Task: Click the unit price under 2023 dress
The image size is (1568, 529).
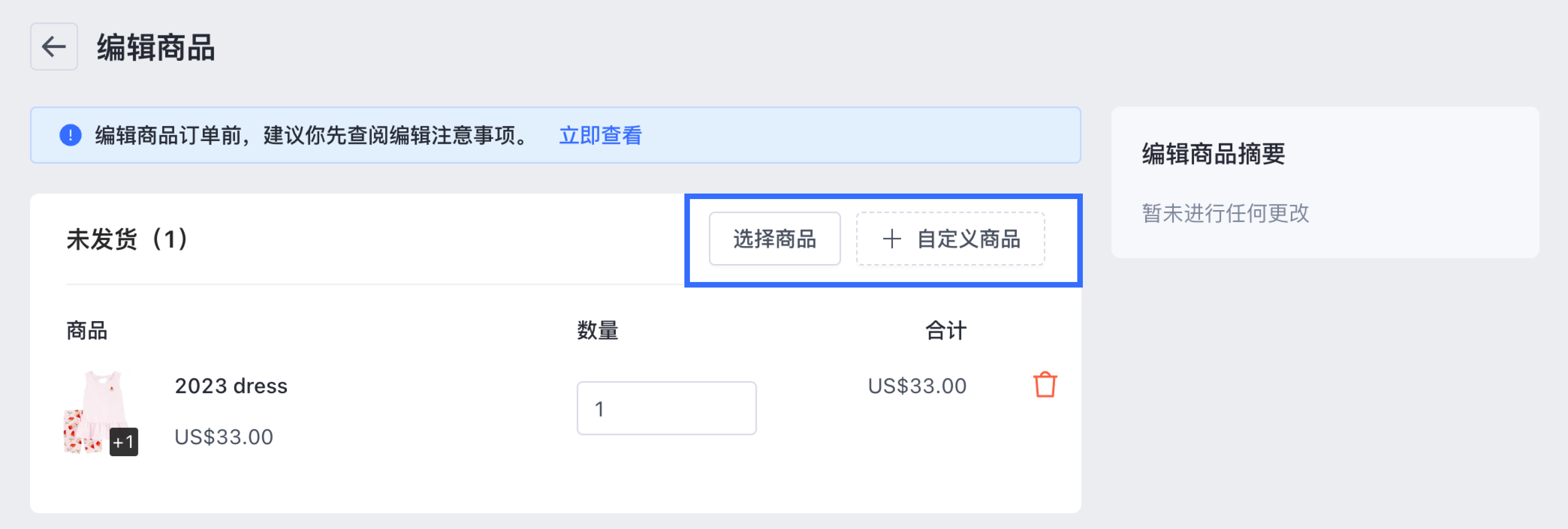Action: tap(223, 437)
